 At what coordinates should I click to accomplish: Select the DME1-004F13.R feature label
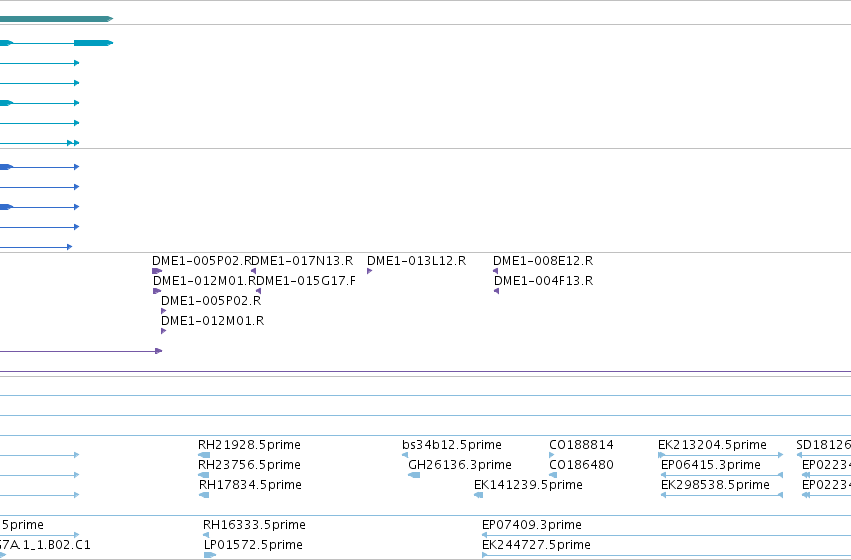point(543,281)
